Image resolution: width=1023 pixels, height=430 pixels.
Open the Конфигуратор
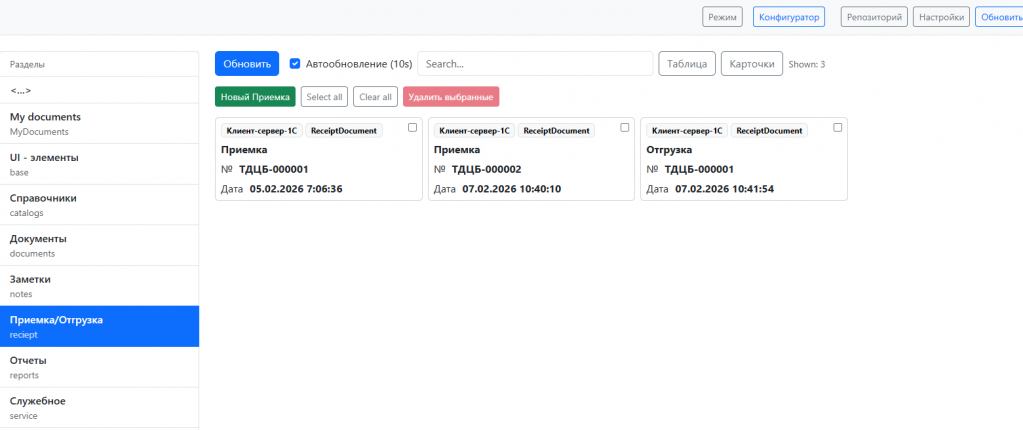(789, 17)
